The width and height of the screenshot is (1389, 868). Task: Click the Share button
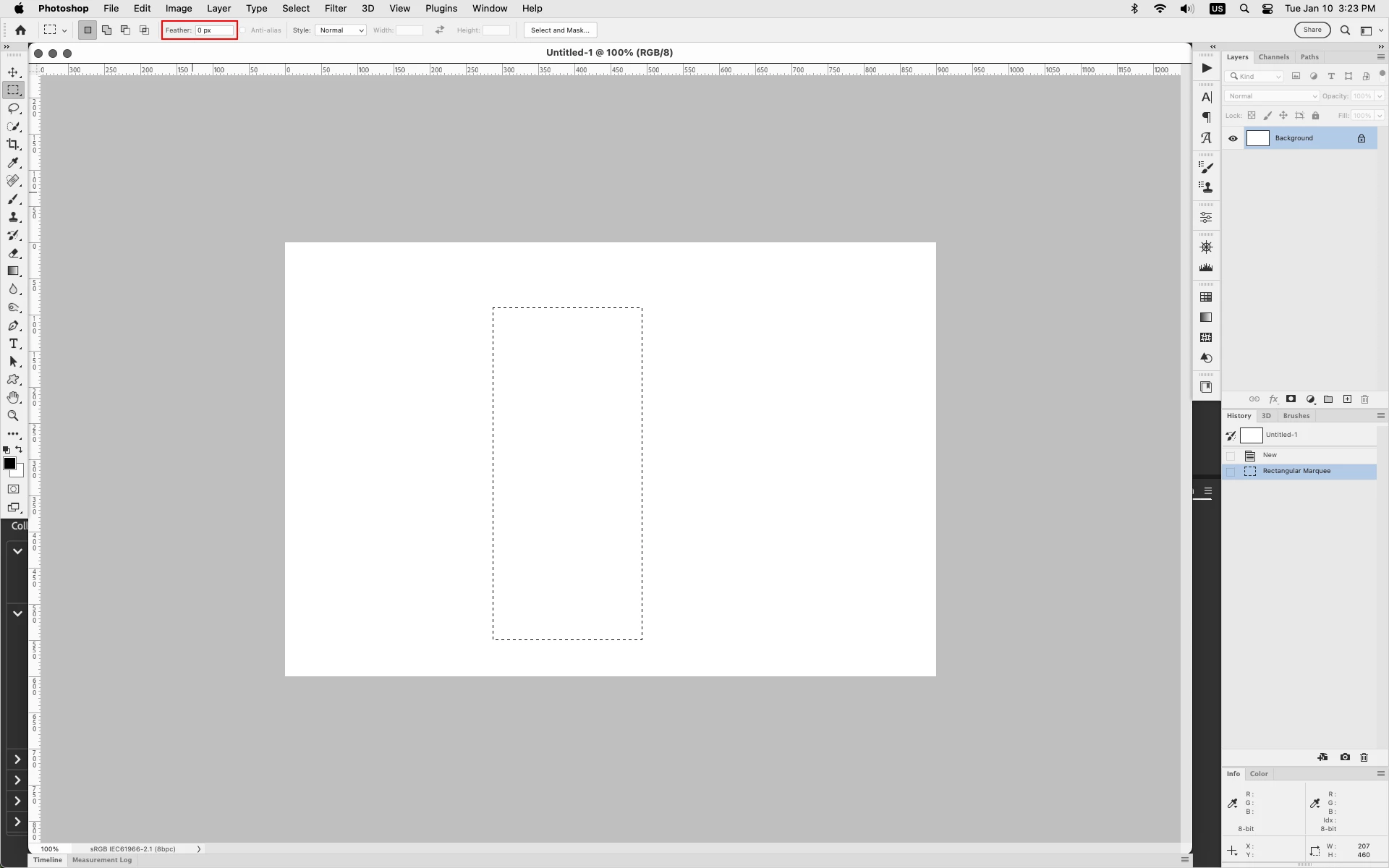(x=1312, y=30)
